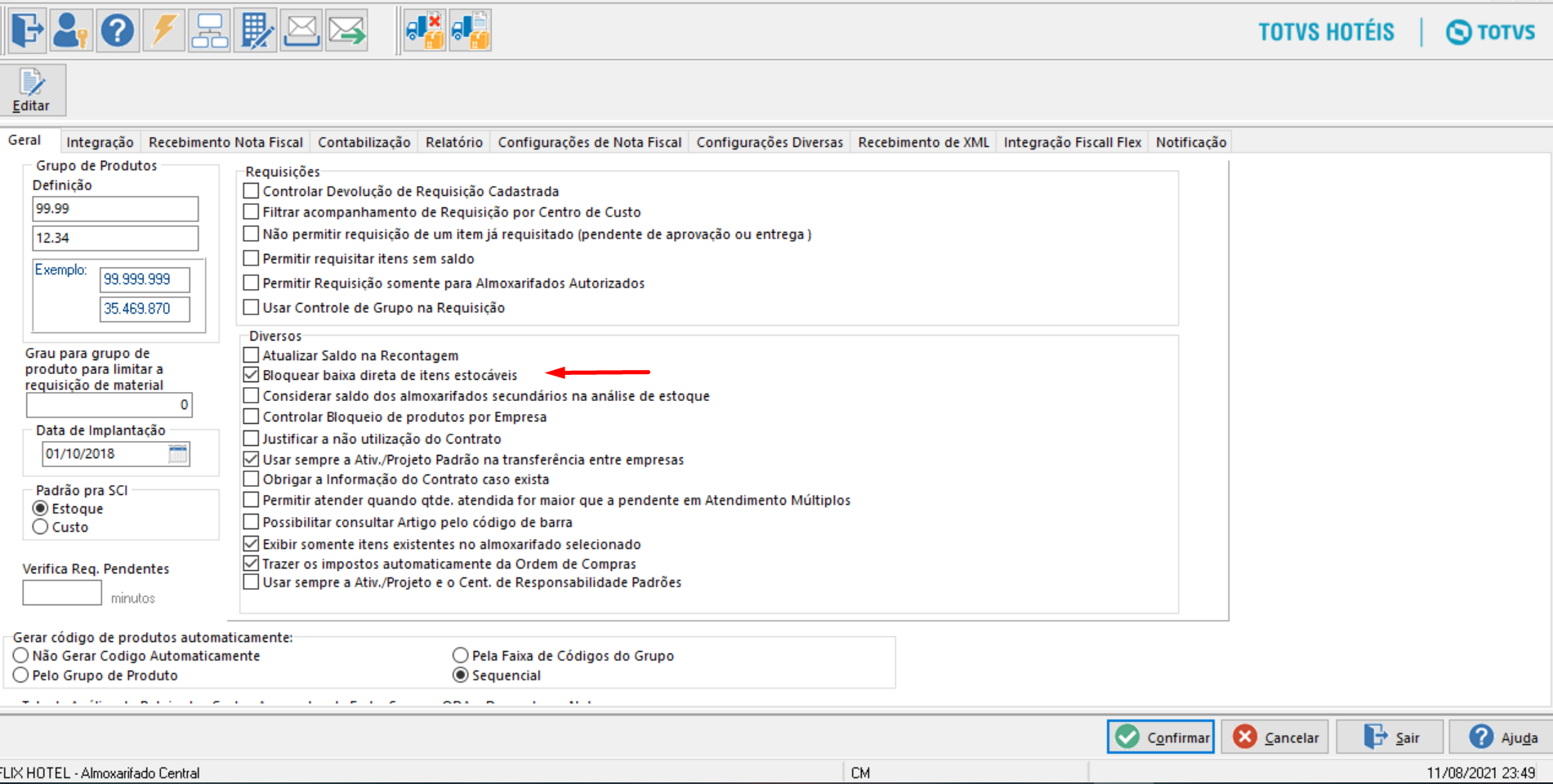Click the TOTVS logo at top right
The height and width of the screenshot is (784, 1553).
click(x=1490, y=32)
